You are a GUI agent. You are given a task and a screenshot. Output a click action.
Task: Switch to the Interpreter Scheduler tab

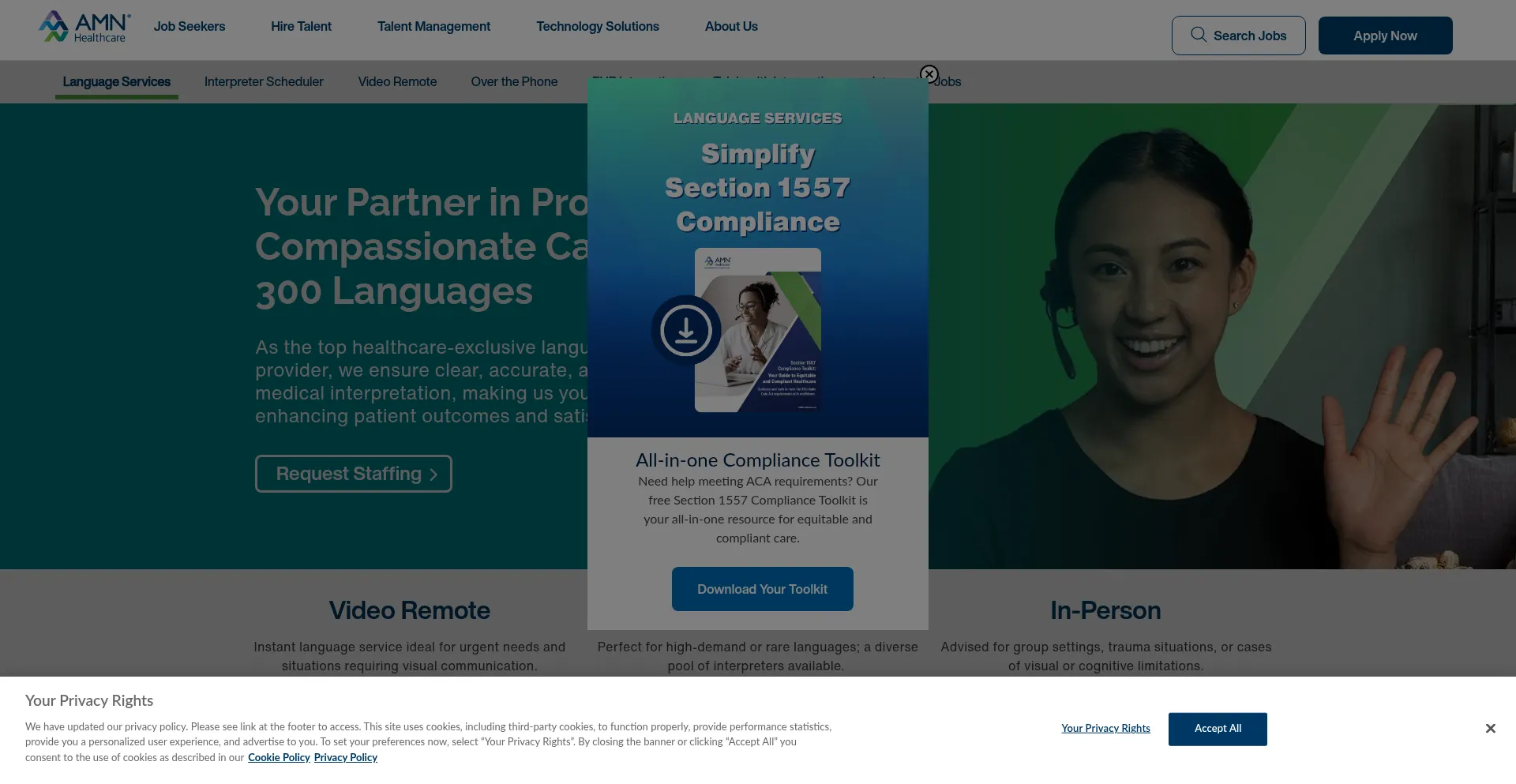(x=264, y=82)
